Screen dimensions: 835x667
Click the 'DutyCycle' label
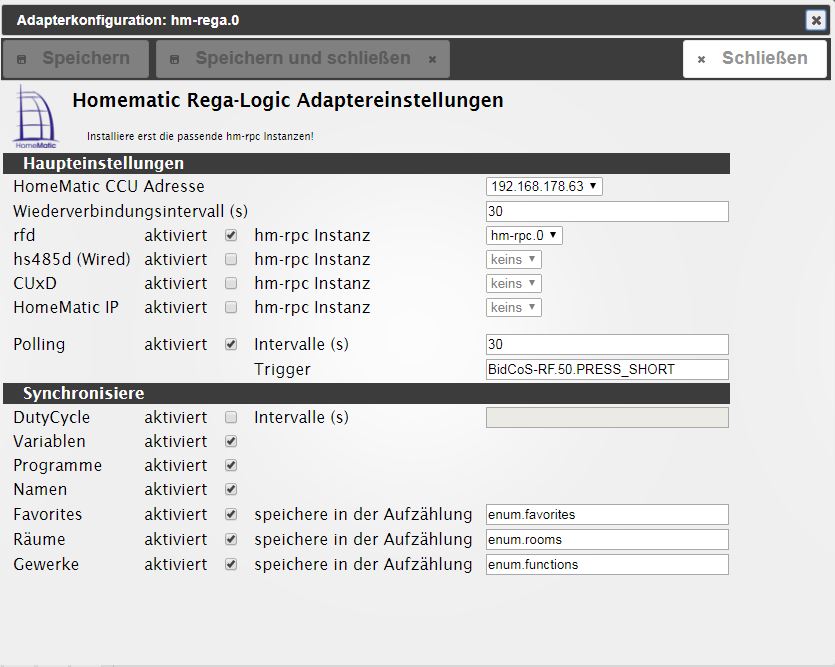pos(52,417)
